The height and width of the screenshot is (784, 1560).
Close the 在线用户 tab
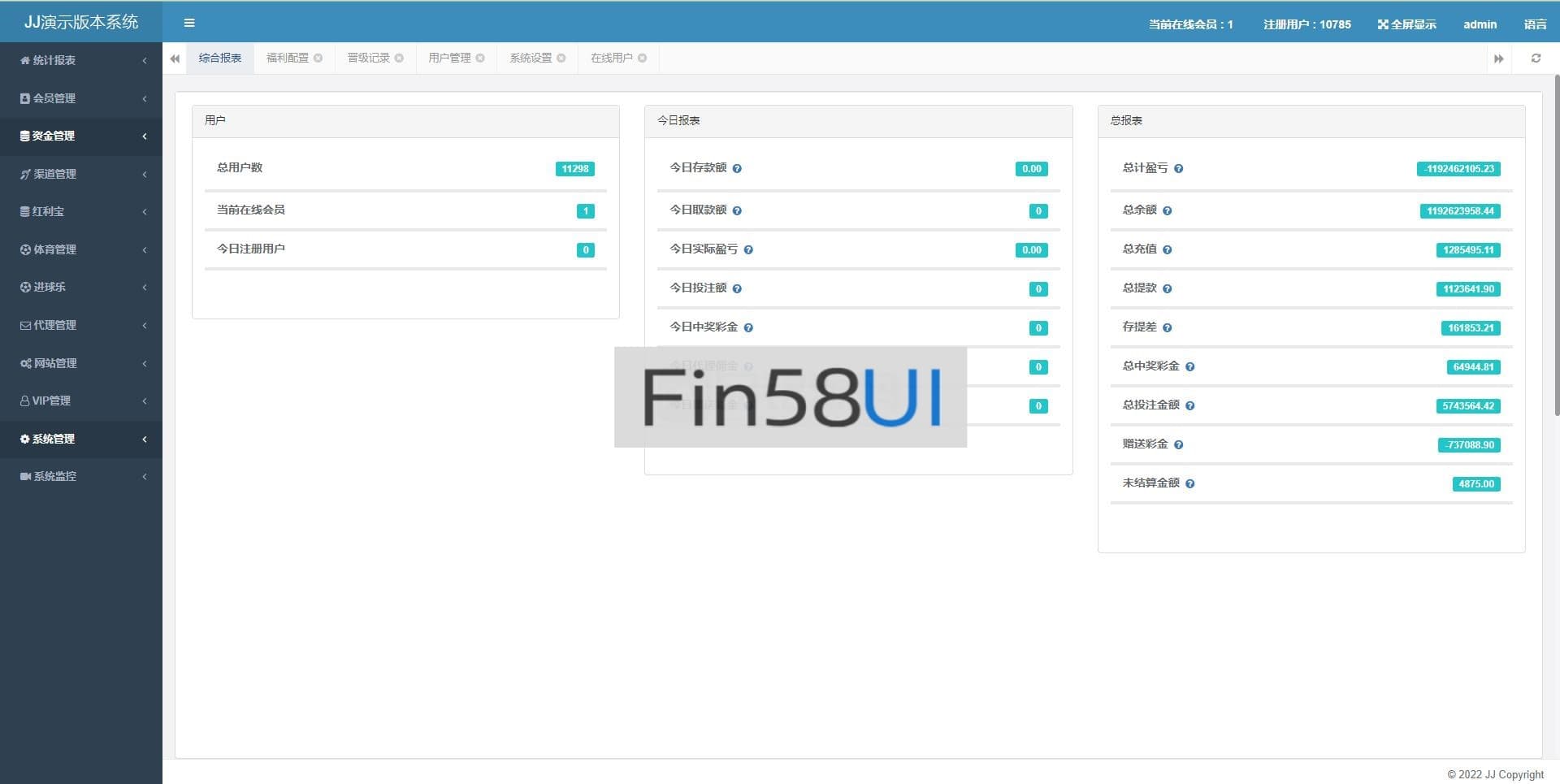642,58
